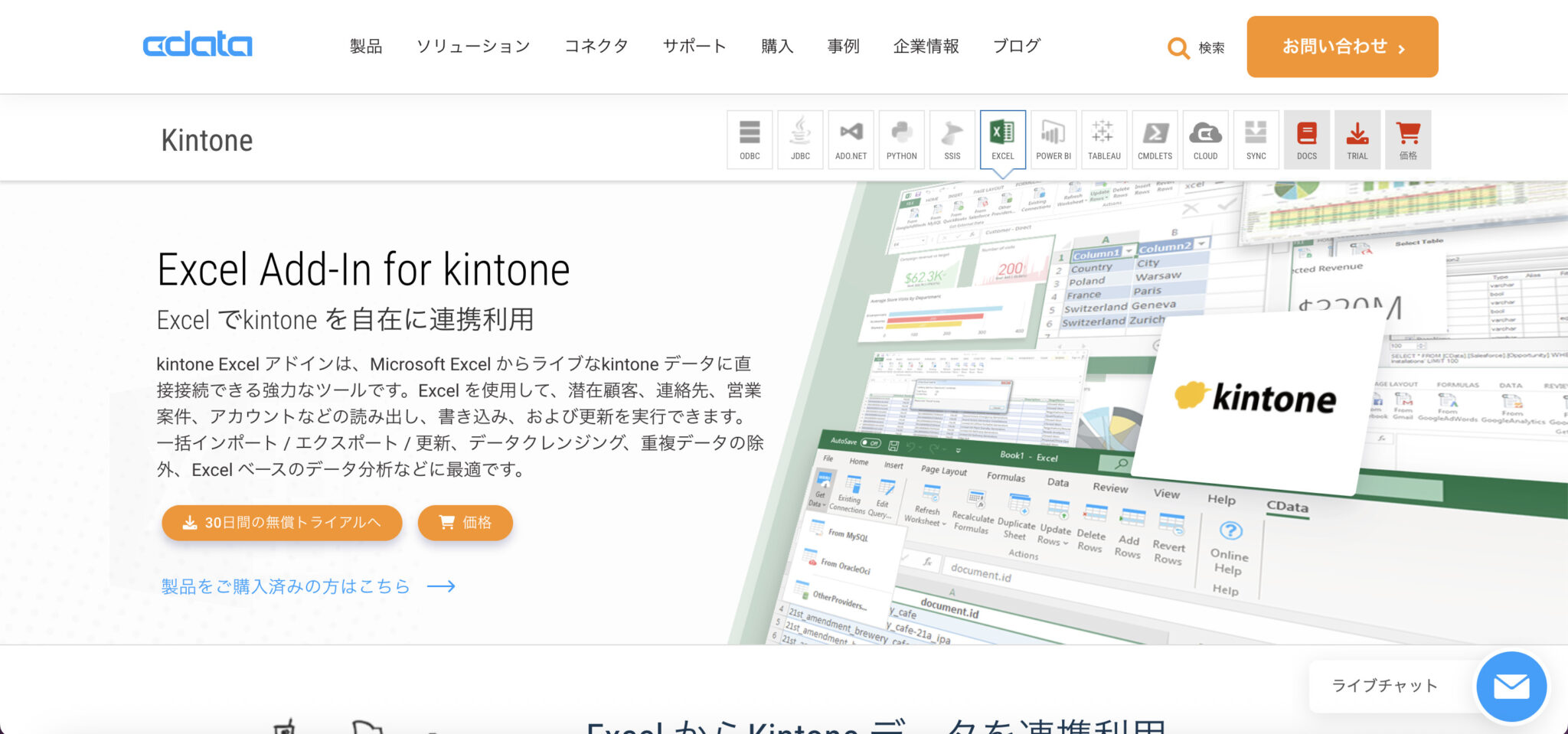1568x734 pixels.
Task: Open the Cmdlets connector icon
Action: coord(1154,139)
